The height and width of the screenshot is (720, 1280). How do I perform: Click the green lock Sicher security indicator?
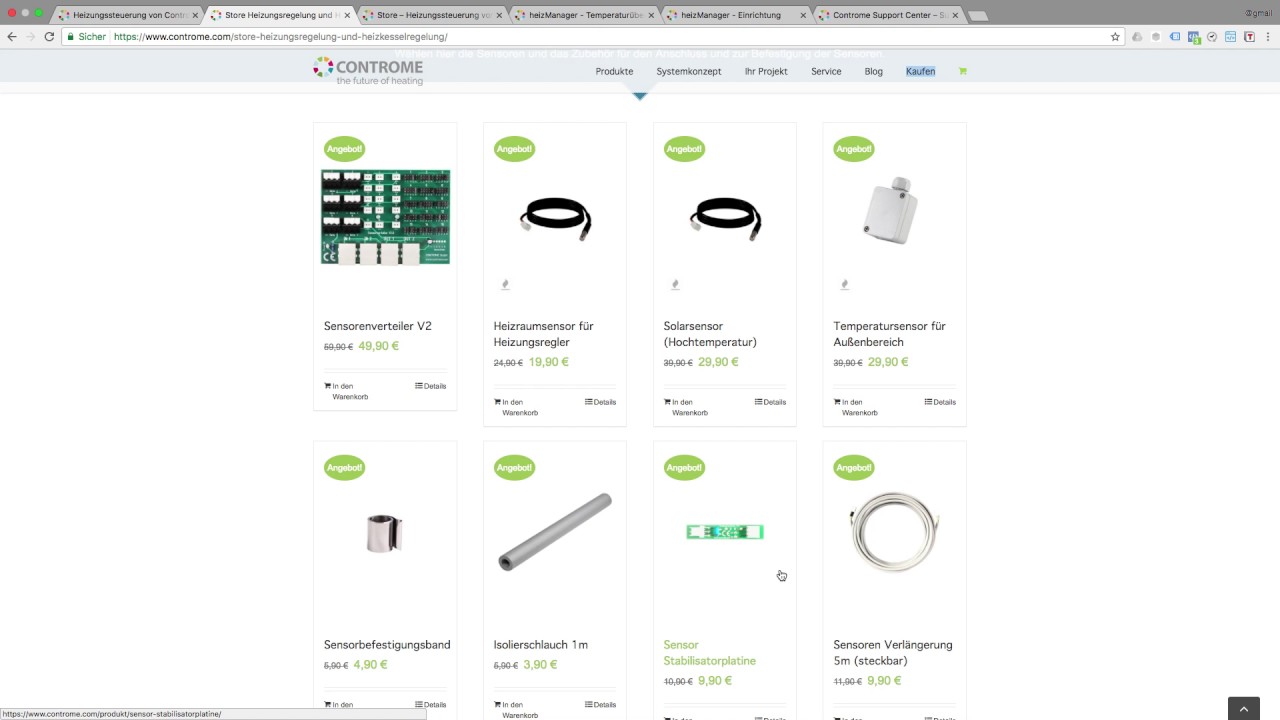coord(86,37)
